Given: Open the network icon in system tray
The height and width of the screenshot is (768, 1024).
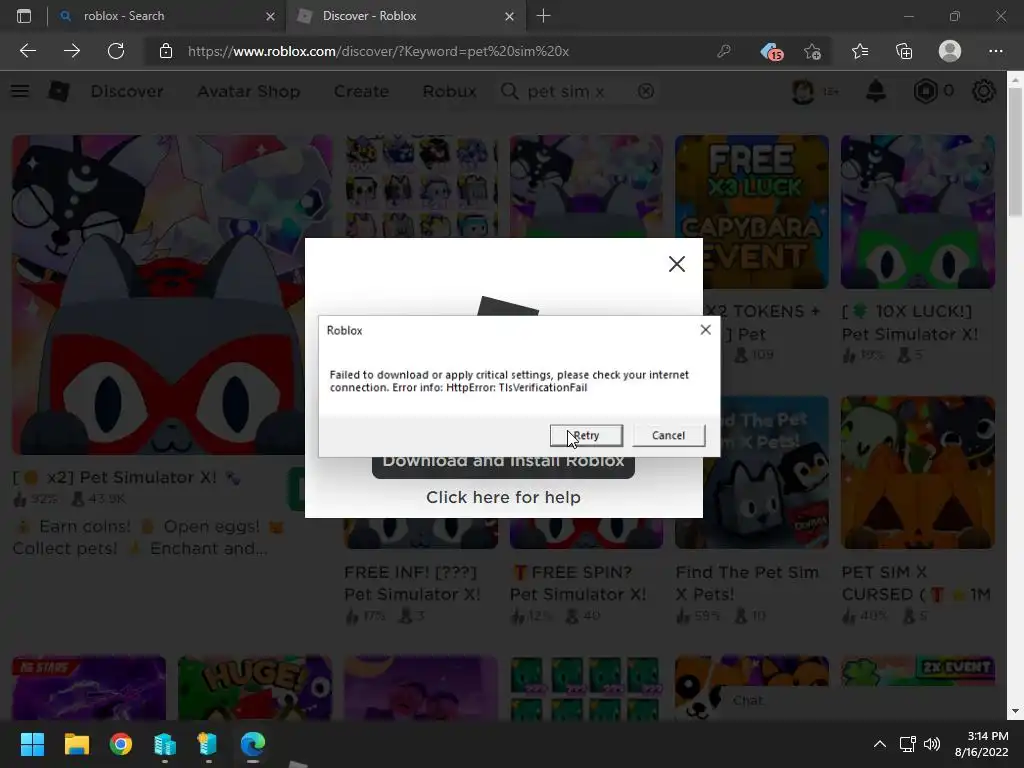Looking at the screenshot, I should 907,744.
